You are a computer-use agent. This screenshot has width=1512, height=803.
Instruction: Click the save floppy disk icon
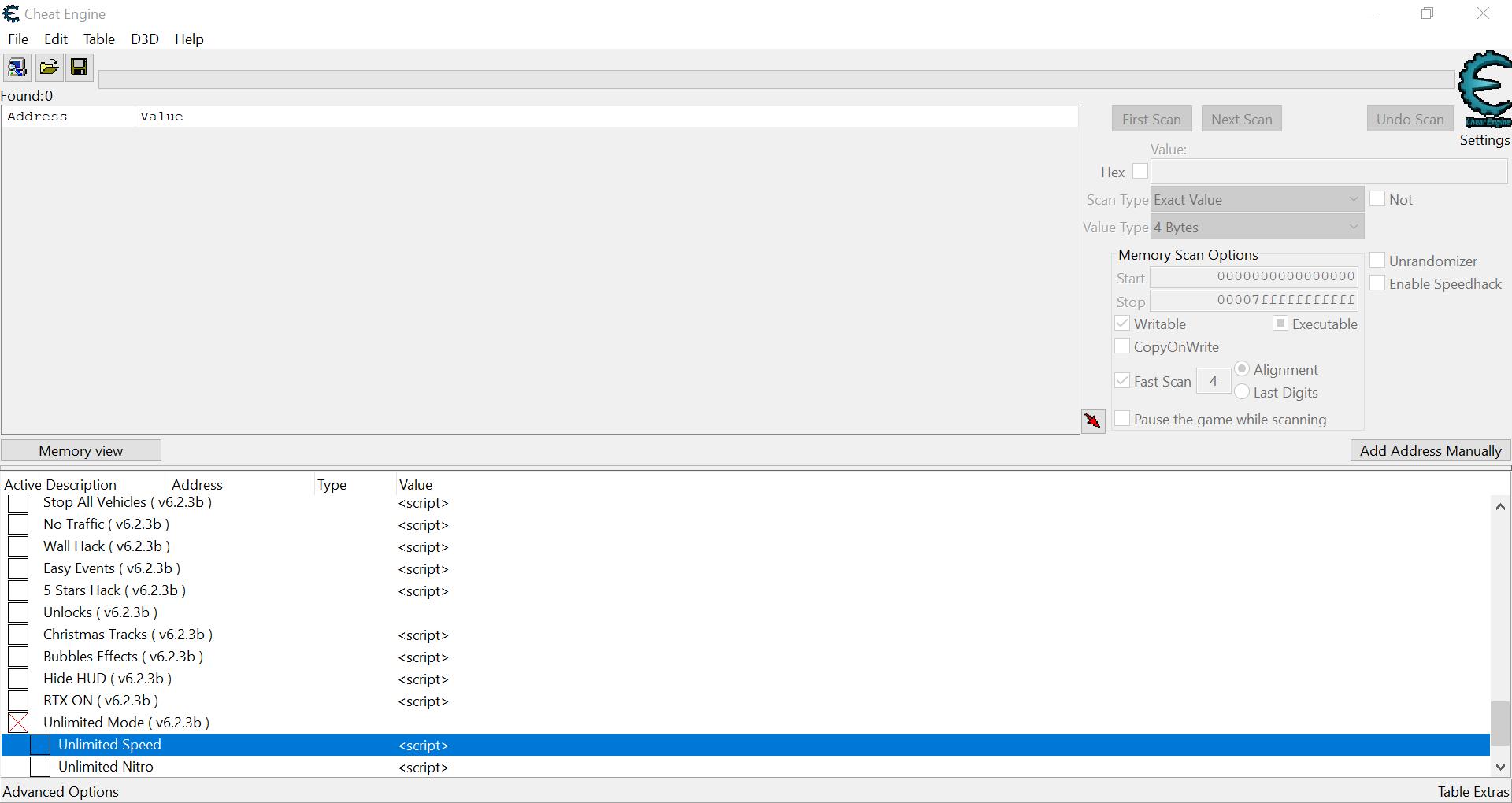coord(79,68)
